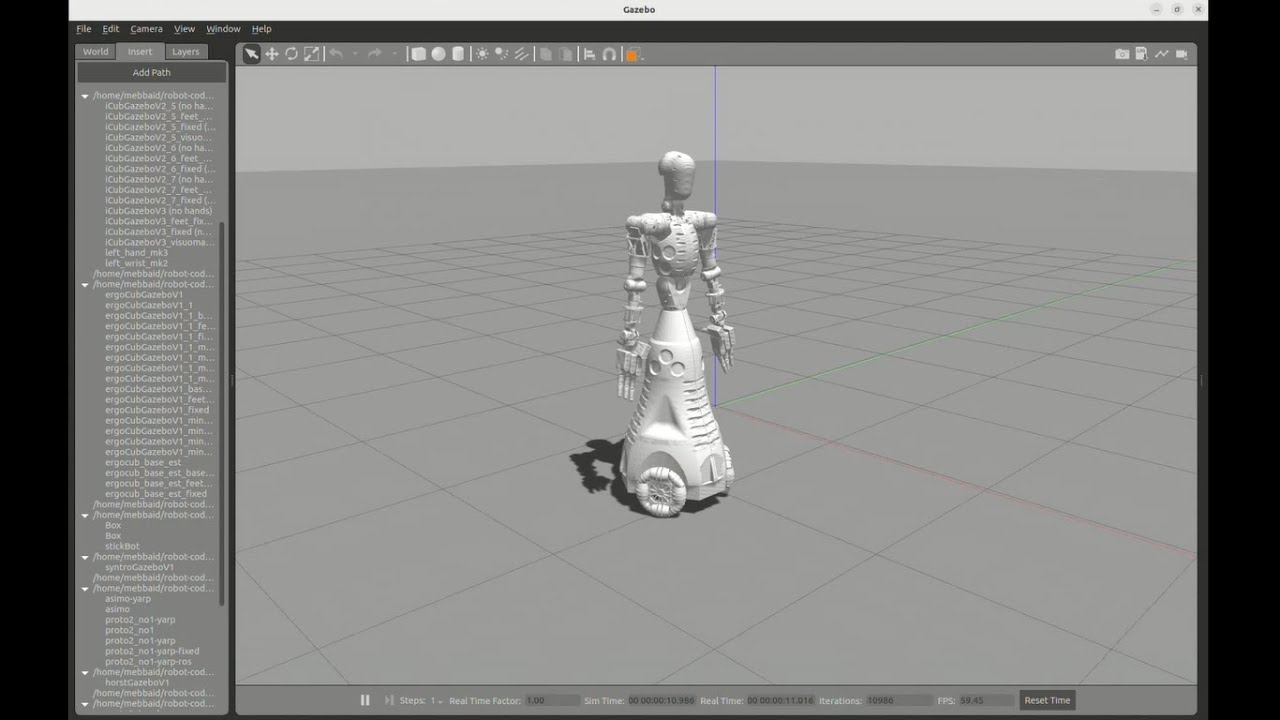Collapse the path group containing syntroGazeboV1
Image resolution: width=1280 pixels, height=720 pixels.
tap(85, 557)
